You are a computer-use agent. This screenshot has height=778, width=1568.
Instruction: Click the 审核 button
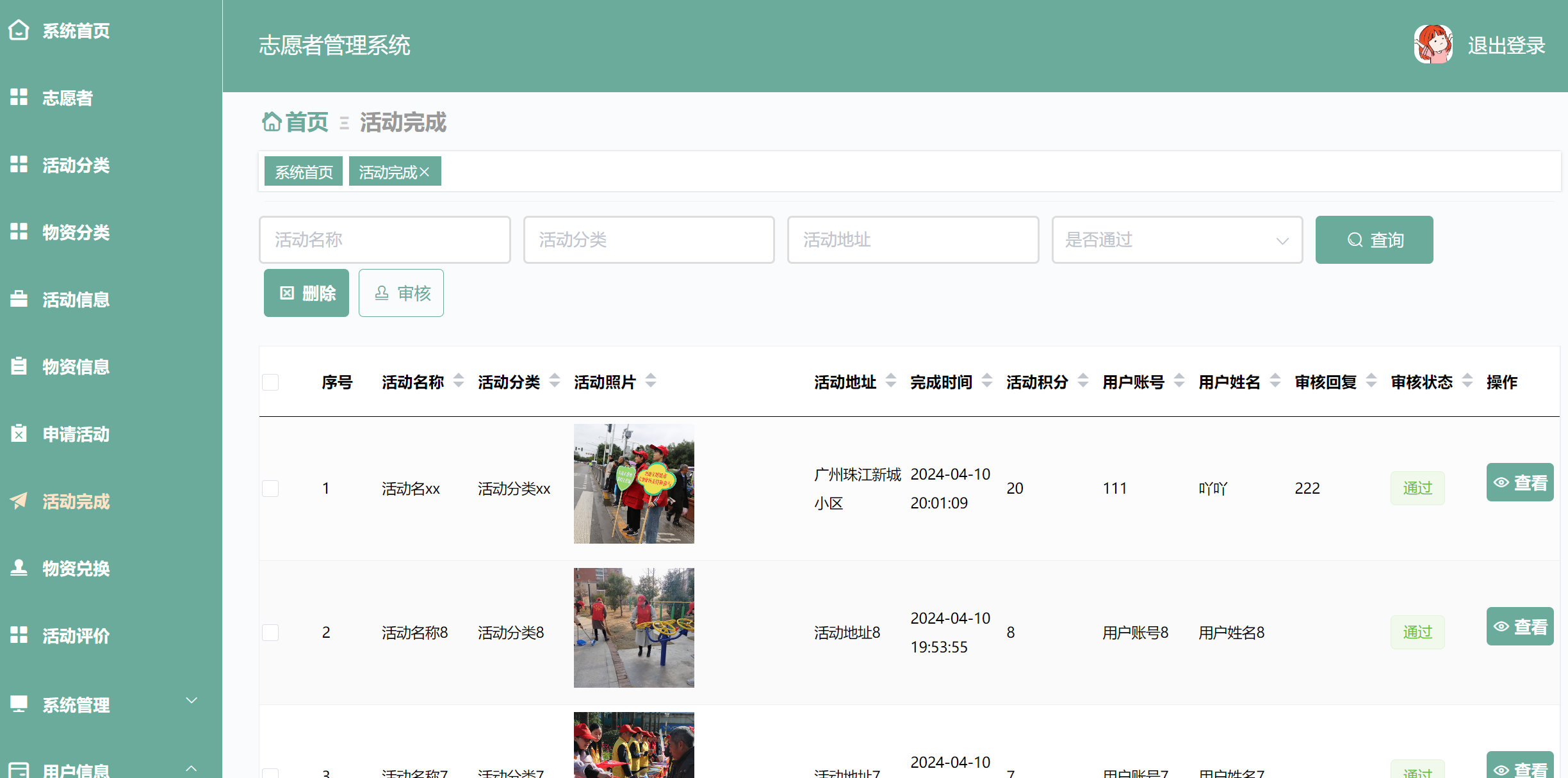pos(401,293)
